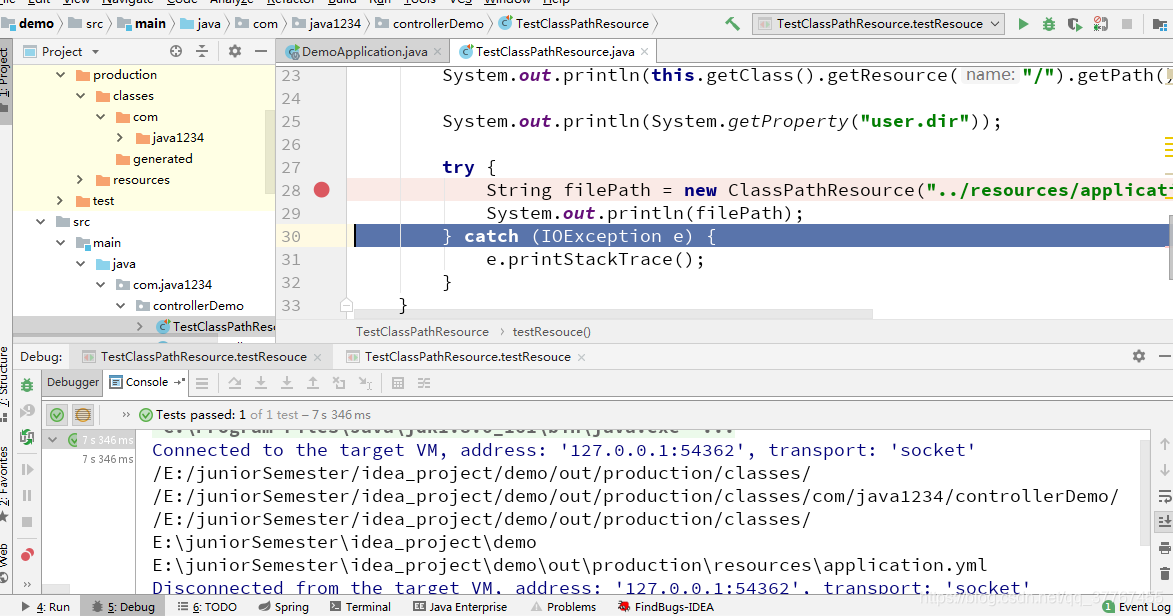Click the demo breadcrumb in navigation bar
The width and height of the screenshot is (1173, 616).
pyautogui.click(x=29, y=24)
